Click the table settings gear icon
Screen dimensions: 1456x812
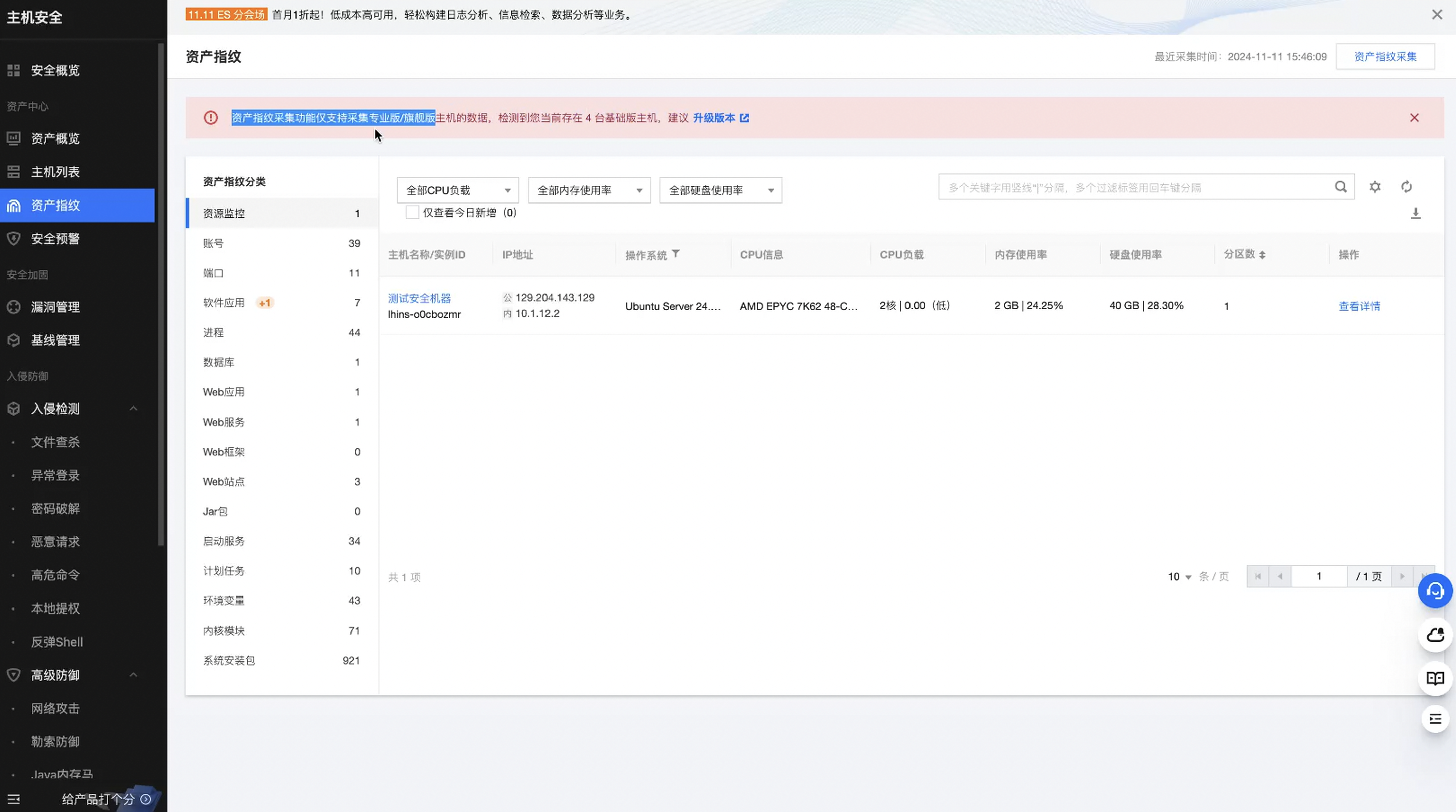[1375, 187]
